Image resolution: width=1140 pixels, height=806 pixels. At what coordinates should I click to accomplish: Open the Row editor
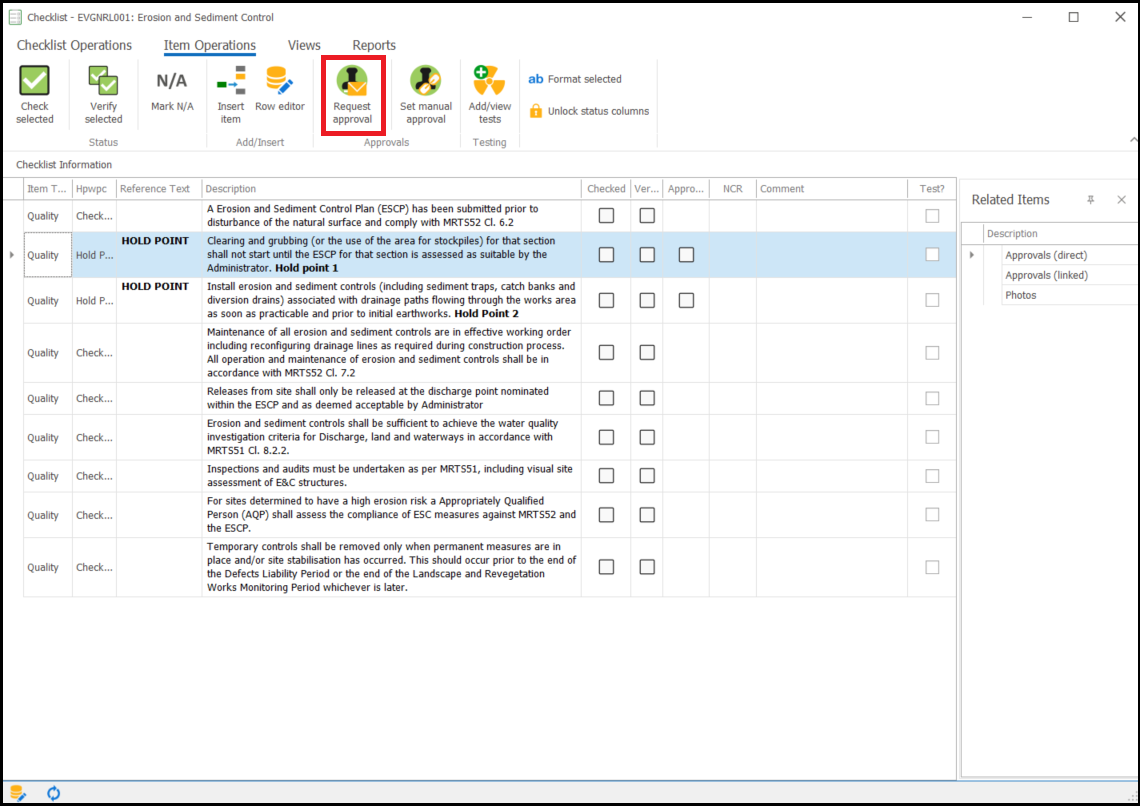[279, 82]
